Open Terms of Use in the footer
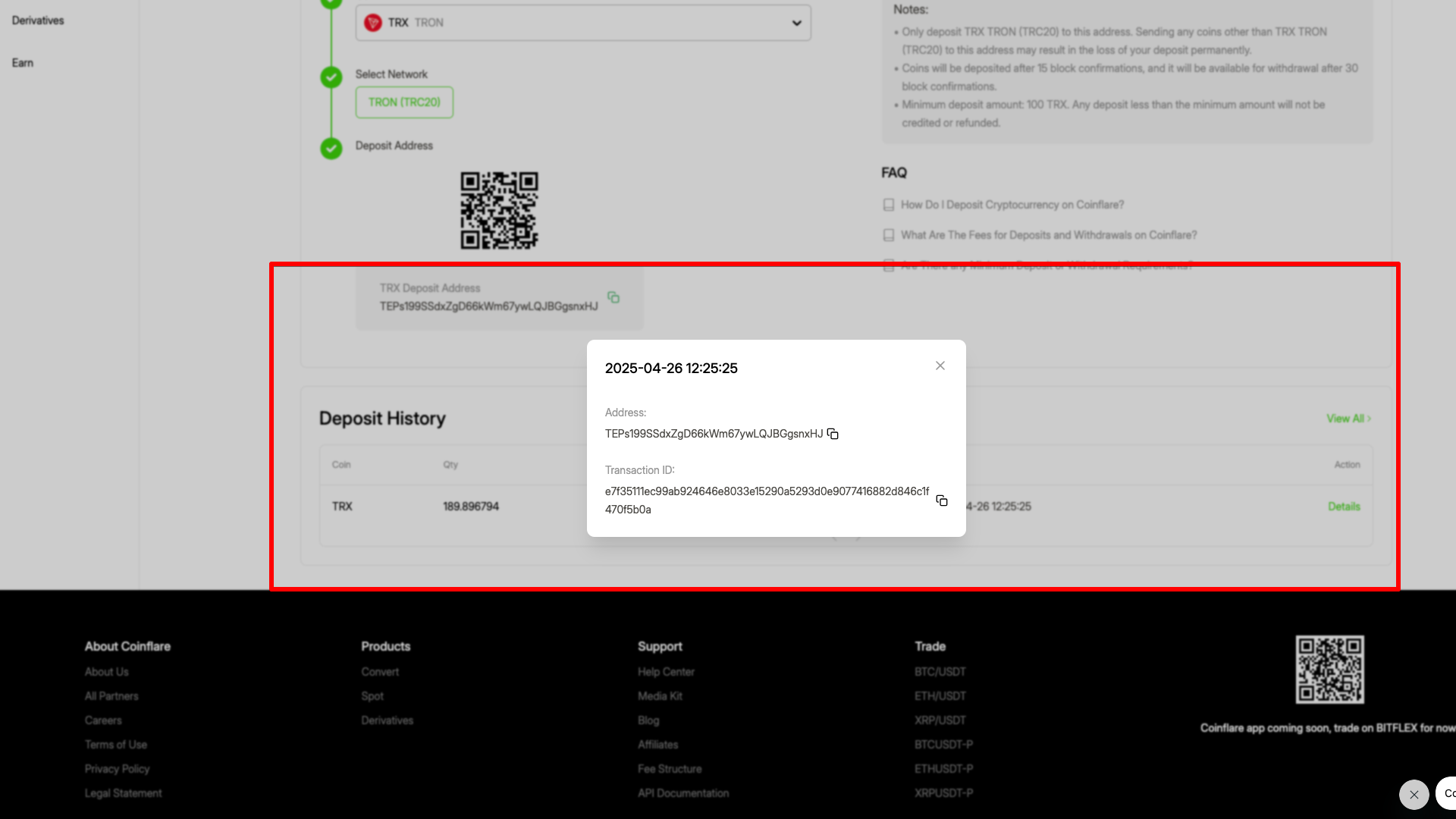 pos(116,745)
